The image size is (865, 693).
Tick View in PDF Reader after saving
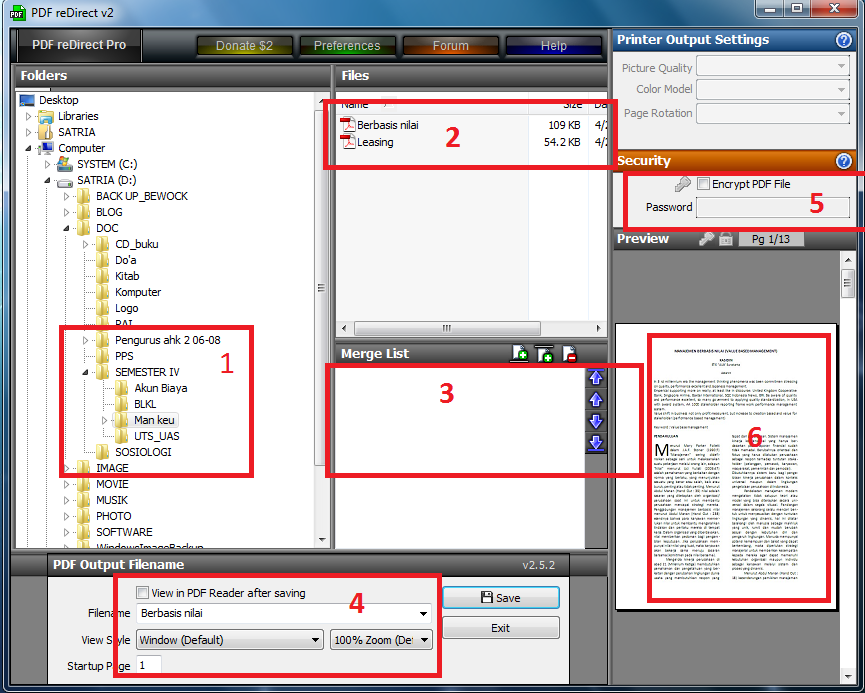142,593
